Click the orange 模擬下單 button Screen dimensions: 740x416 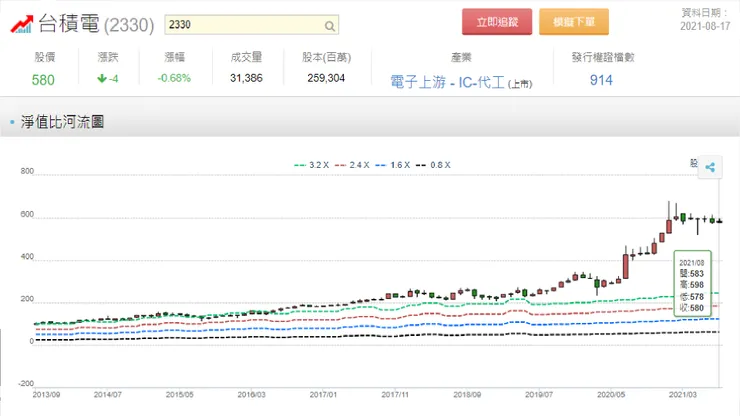pyautogui.click(x=574, y=22)
